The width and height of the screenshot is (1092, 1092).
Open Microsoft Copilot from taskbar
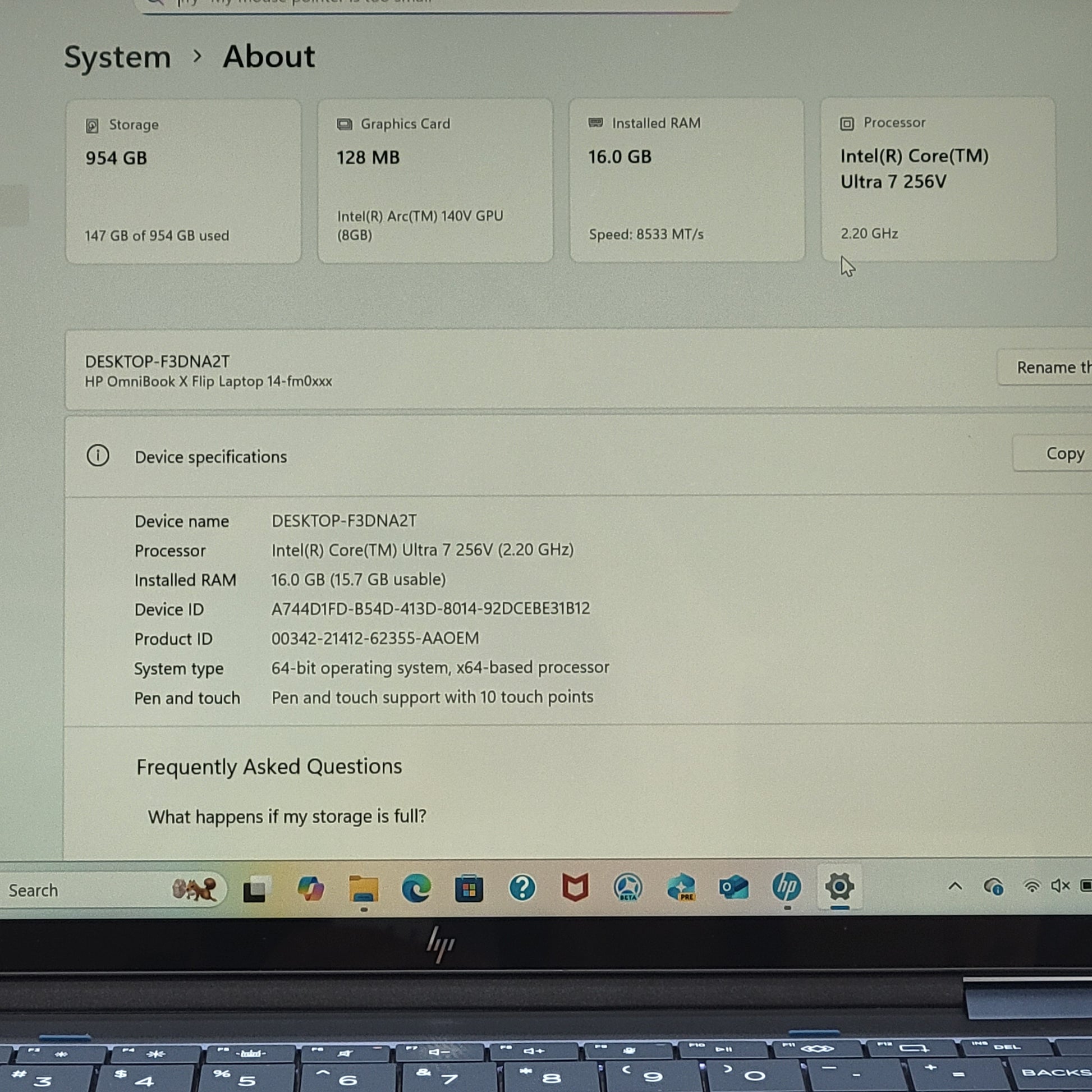click(x=310, y=889)
